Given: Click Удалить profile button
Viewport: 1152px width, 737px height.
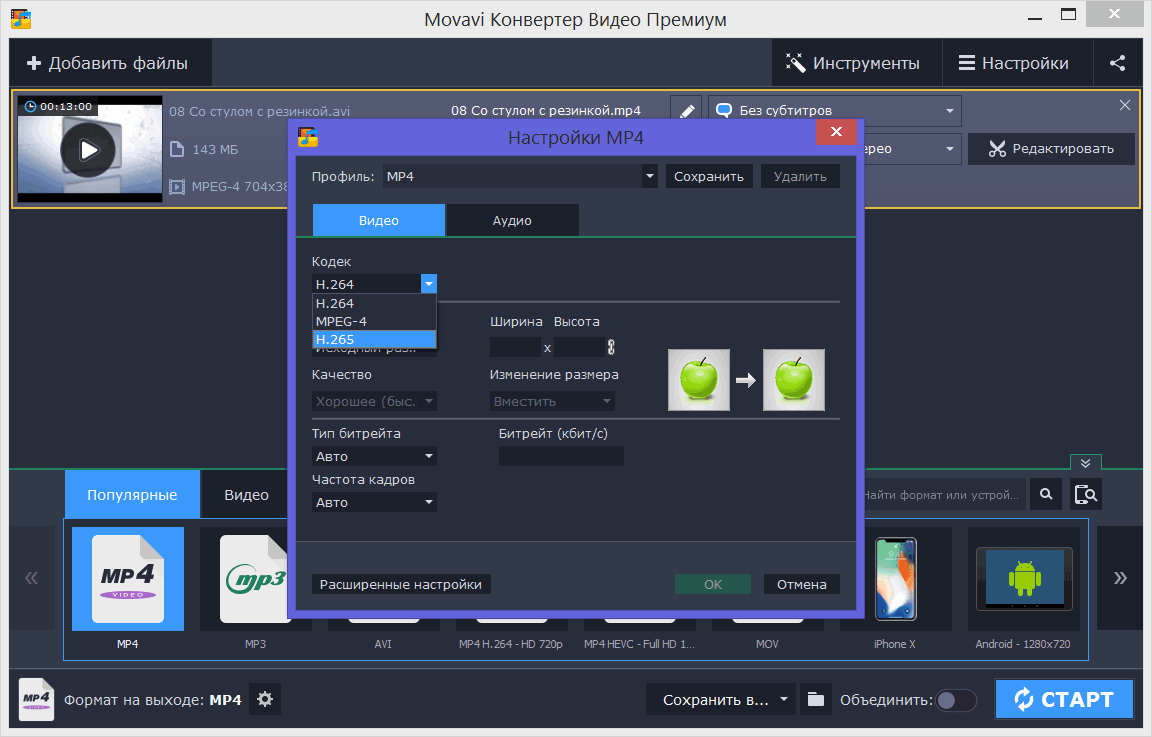Looking at the screenshot, I should coord(800,176).
